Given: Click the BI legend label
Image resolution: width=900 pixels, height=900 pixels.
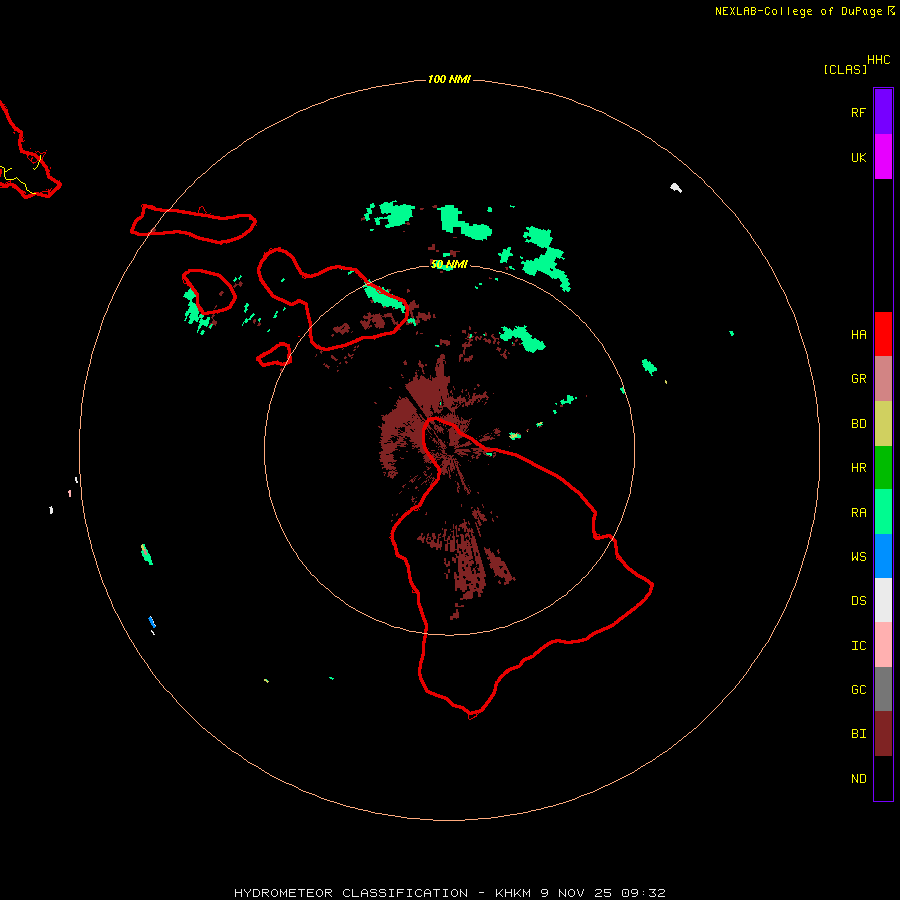Looking at the screenshot, I should 858,734.
